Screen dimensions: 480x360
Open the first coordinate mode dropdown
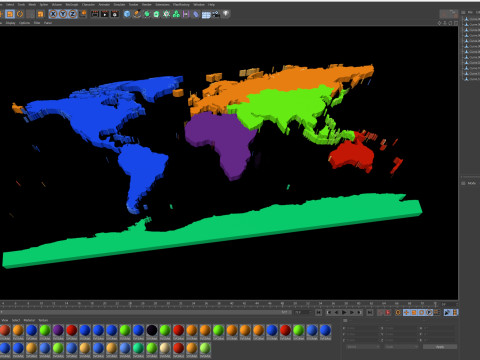tap(364, 347)
